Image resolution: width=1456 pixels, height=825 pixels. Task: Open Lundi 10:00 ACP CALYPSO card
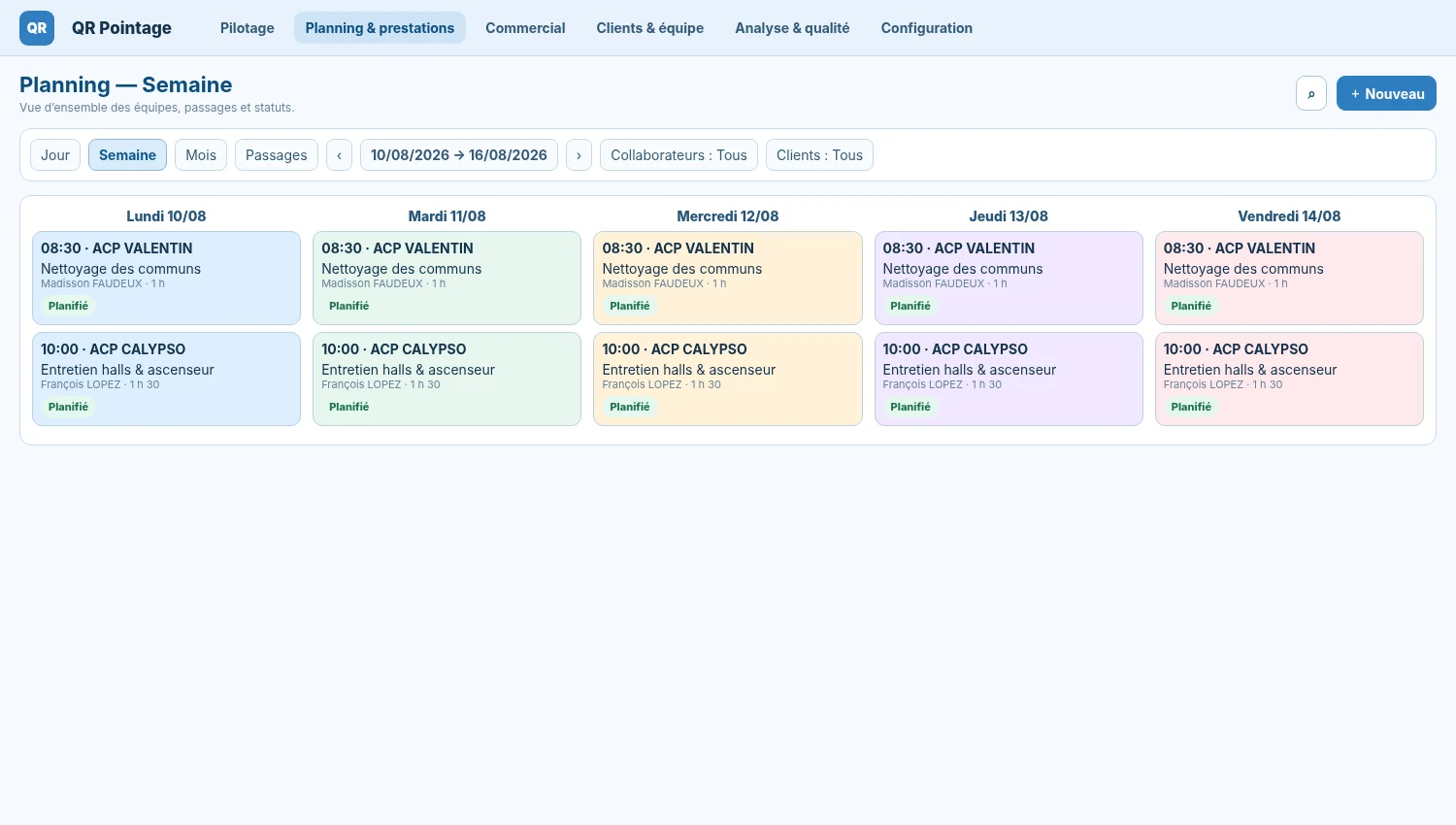pos(166,379)
